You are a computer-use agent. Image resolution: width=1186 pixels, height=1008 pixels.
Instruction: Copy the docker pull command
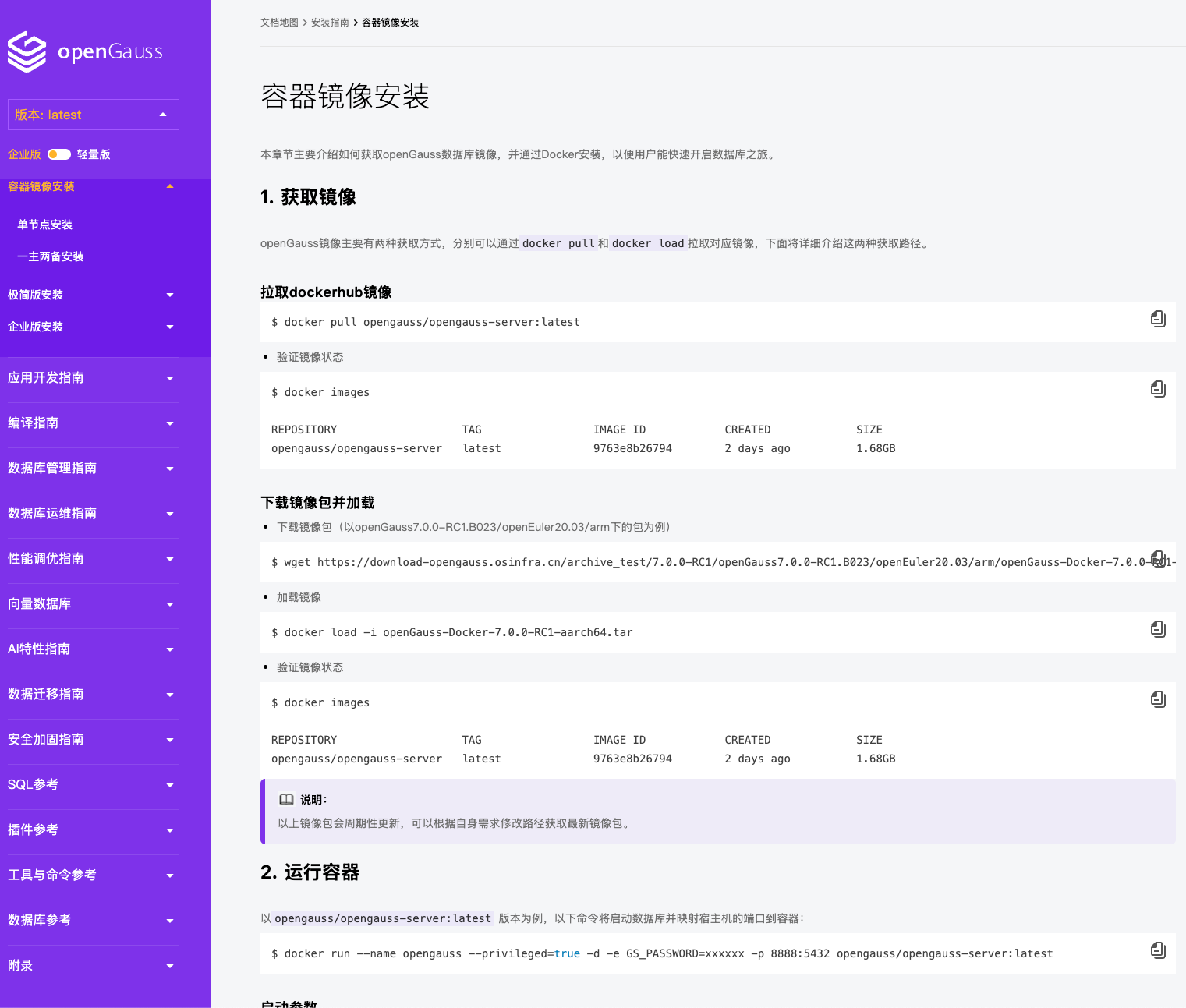coord(1158,318)
